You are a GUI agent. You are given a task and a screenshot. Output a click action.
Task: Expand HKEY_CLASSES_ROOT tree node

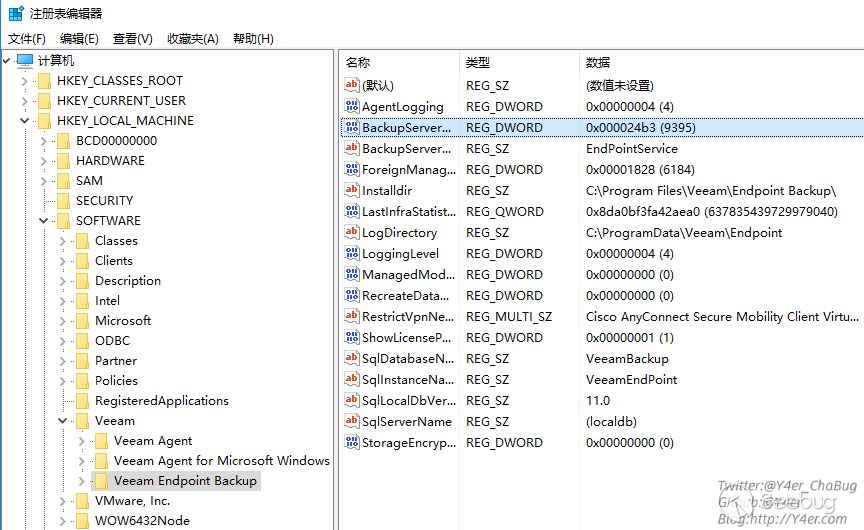pyautogui.click(x=24, y=81)
